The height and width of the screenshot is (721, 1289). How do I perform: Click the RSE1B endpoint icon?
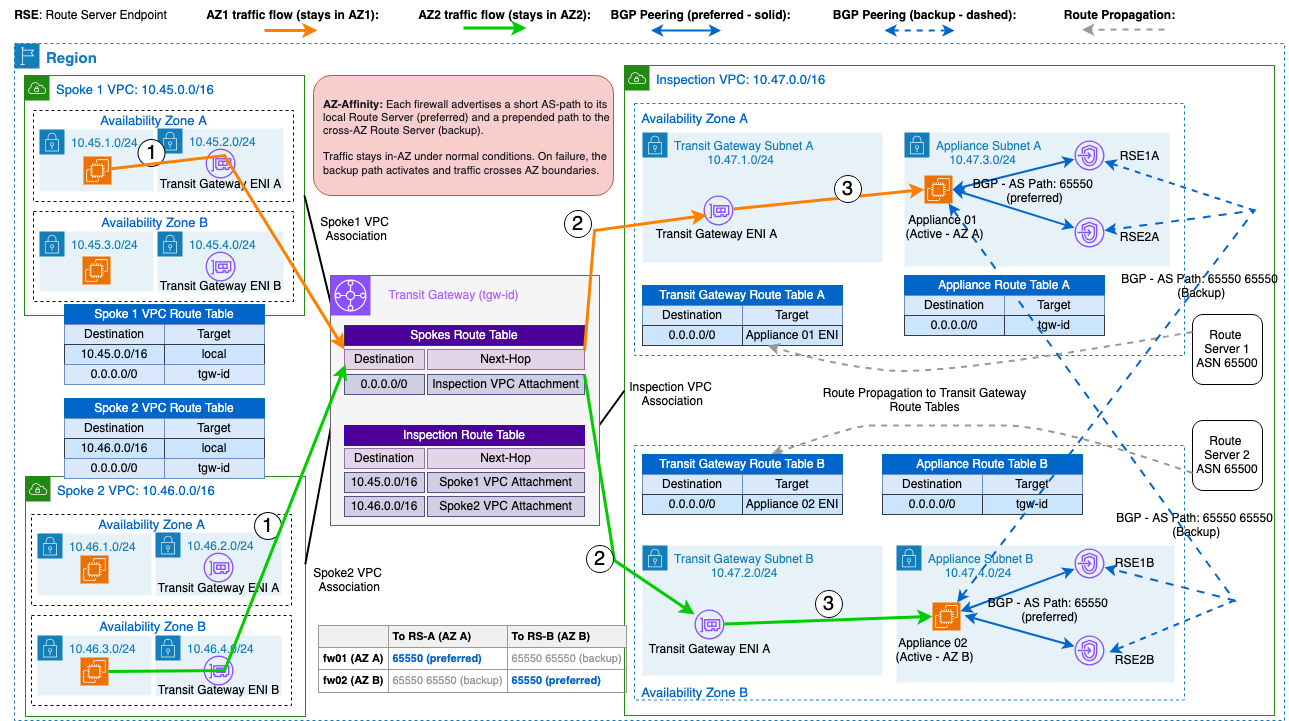tap(1087, 563)
